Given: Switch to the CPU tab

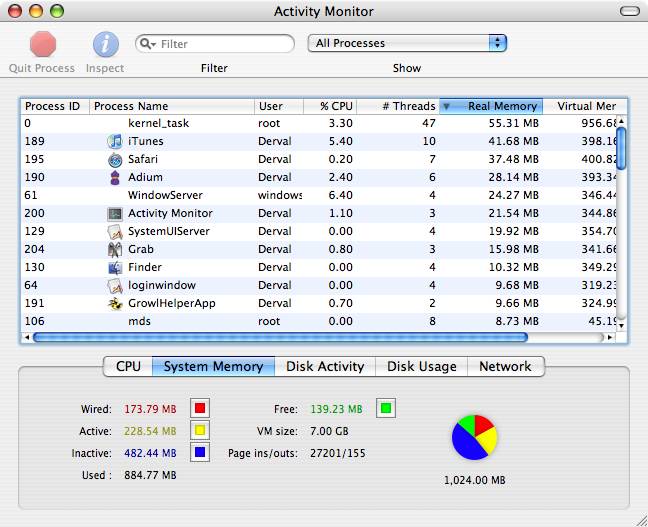Looking at the screenshot, I should coord(128,366).
